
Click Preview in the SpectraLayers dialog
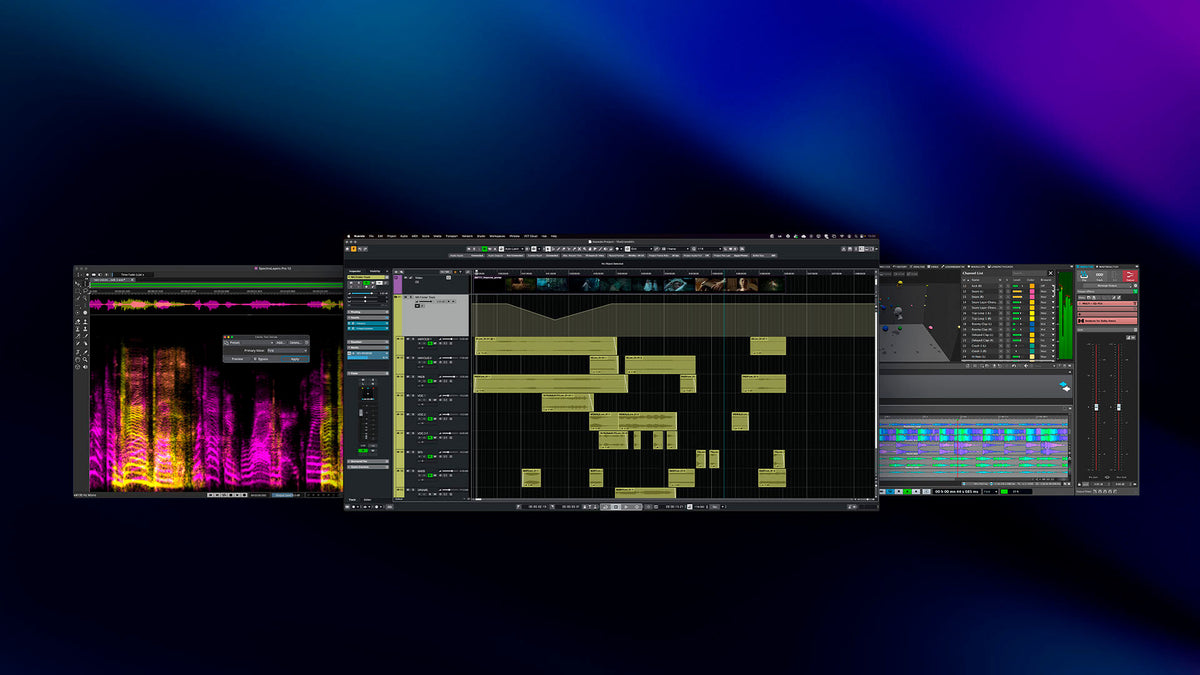click(238, 359)
